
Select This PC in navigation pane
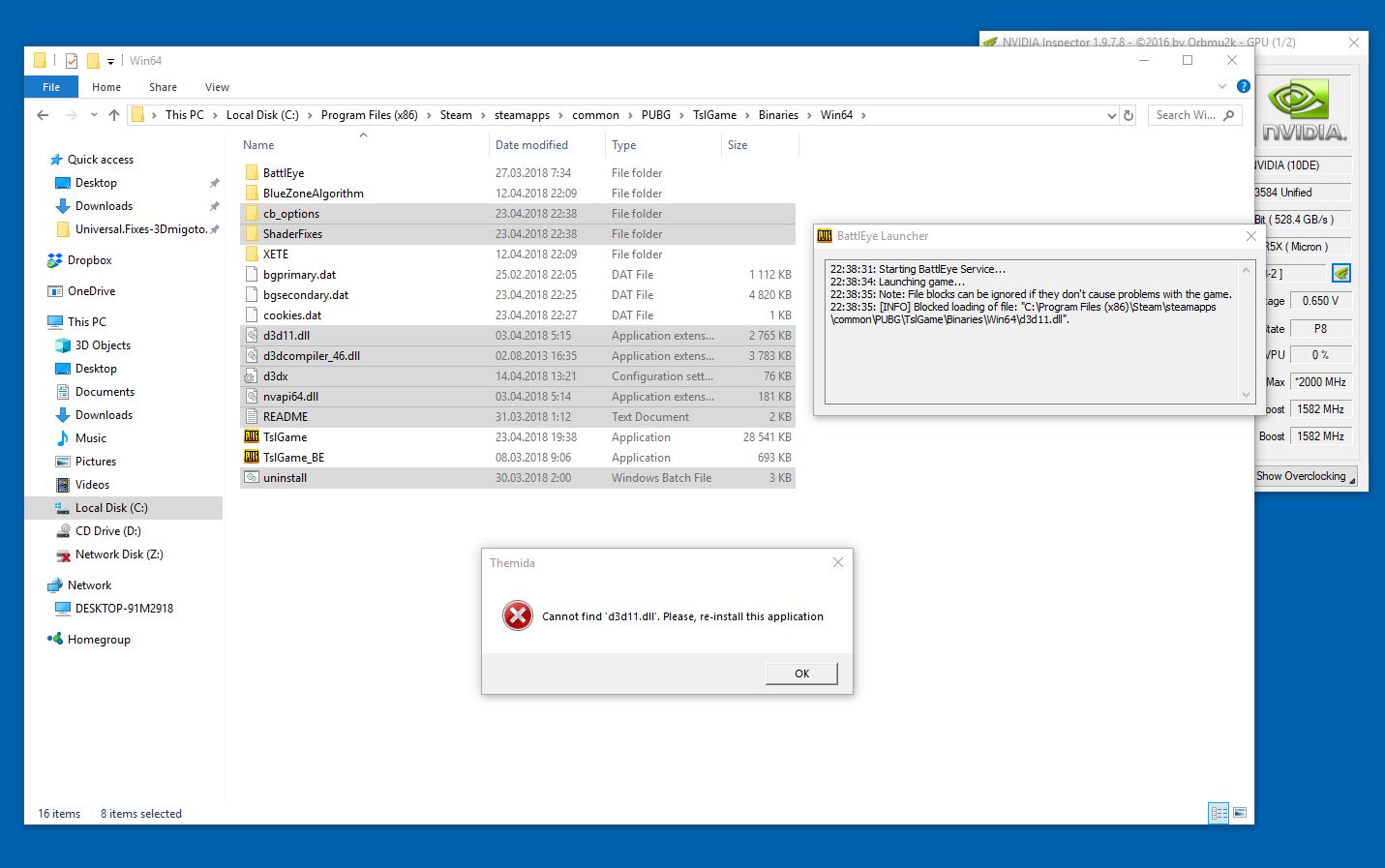87,322
